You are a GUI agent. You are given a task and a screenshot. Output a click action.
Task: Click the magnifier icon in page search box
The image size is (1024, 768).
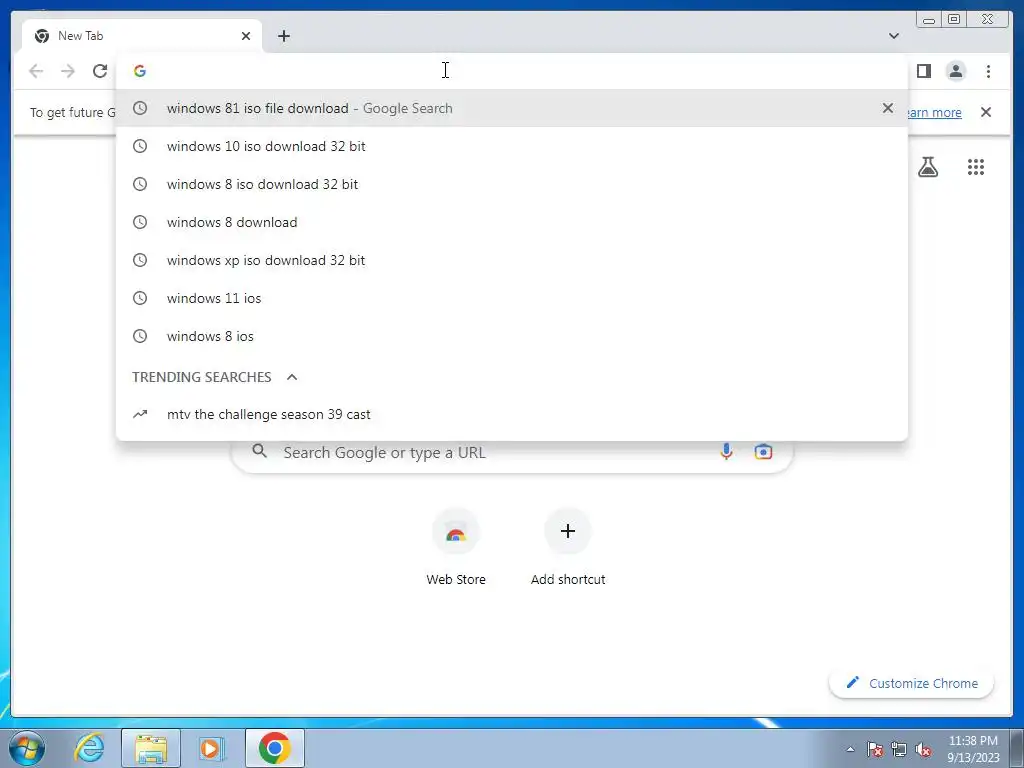[259, 451]
